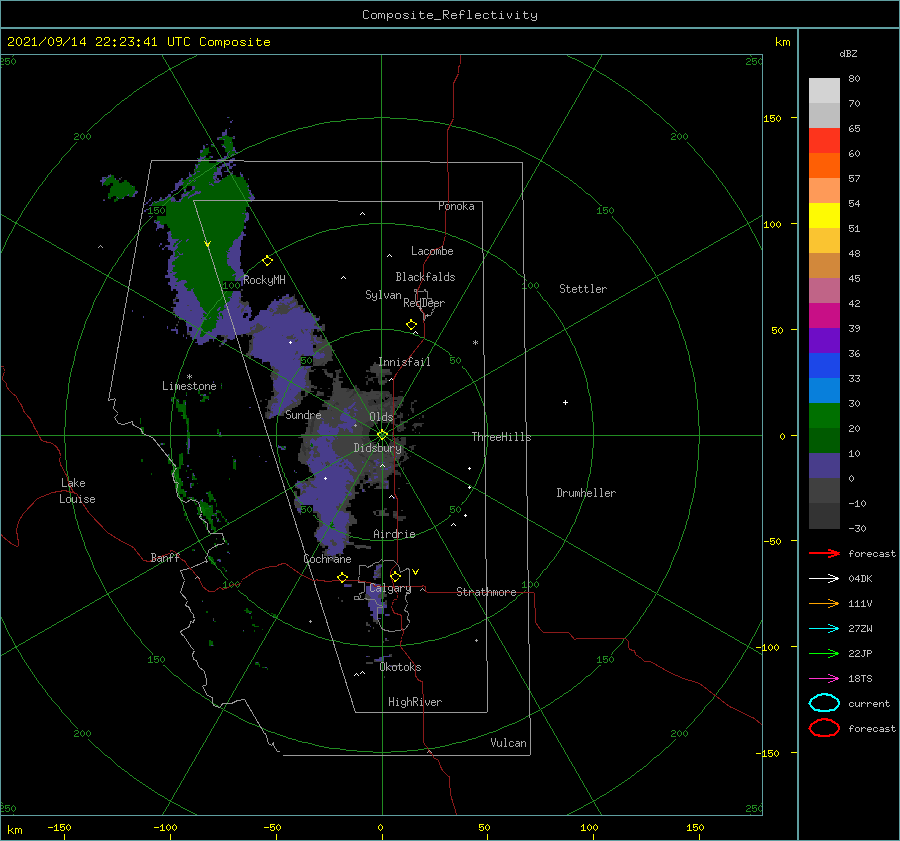The width and height of the screenshot is (900, 841).
Task: Pick the light gray 70-80 dBZ swatch
Action: pyautogui.click(x=824, y=90)
